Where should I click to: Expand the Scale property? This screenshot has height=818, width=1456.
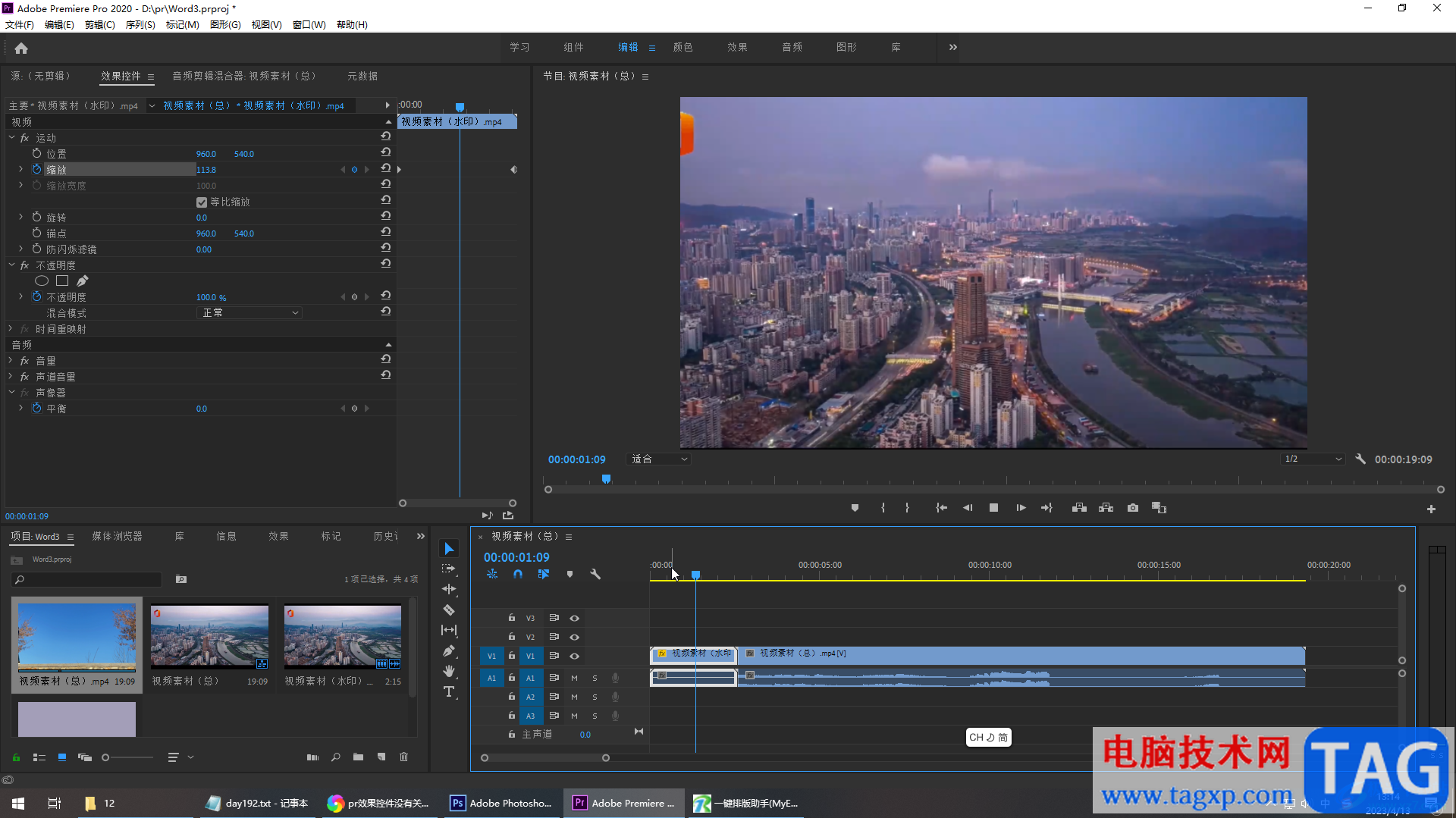click(x=20, y=169)
